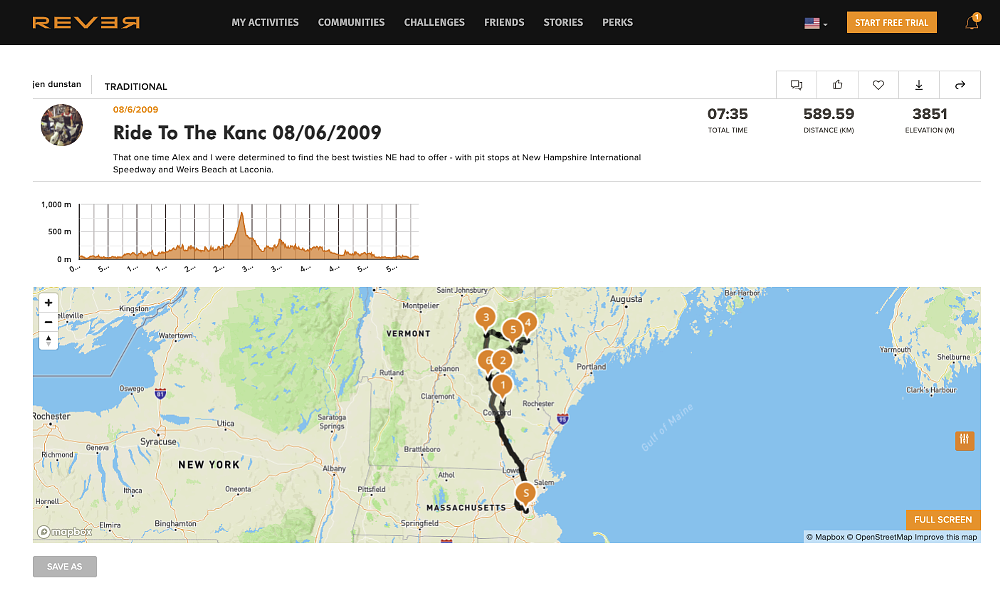
Task: Give the ride a thumbs up
Action: point(837,85)
